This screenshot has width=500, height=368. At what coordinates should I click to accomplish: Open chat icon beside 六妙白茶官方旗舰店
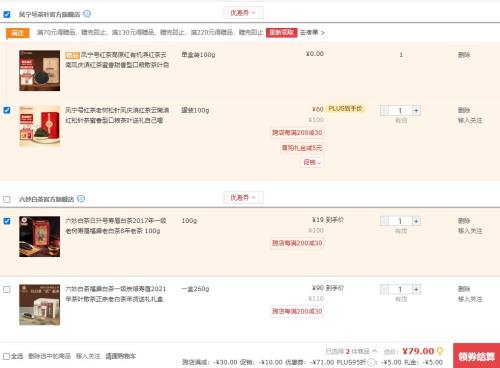click(x=81, y=199)
